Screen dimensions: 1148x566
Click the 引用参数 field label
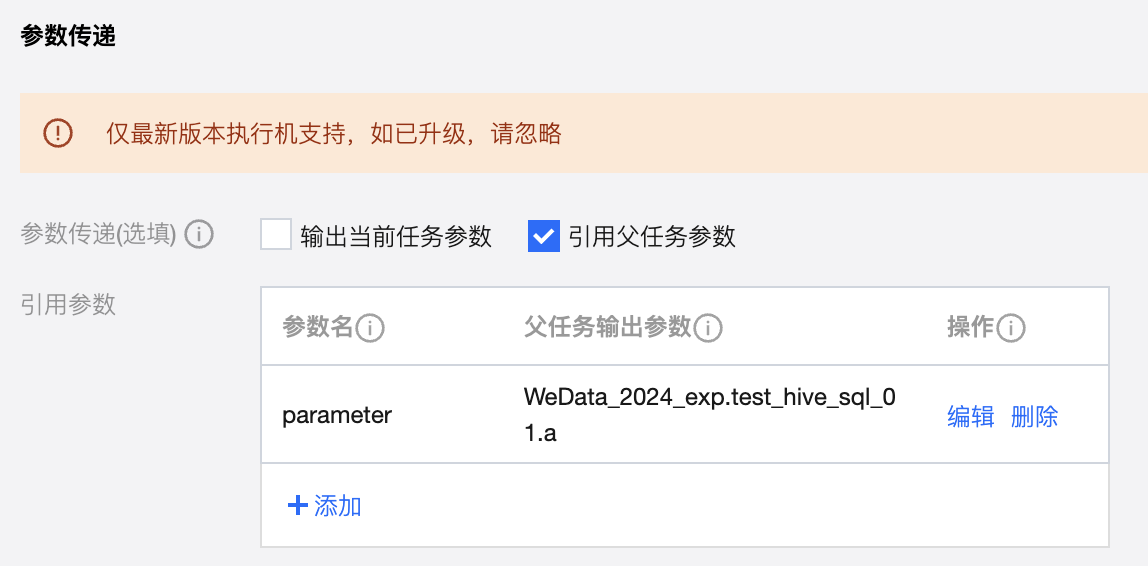pyautogui.click(x=68, y=305)
